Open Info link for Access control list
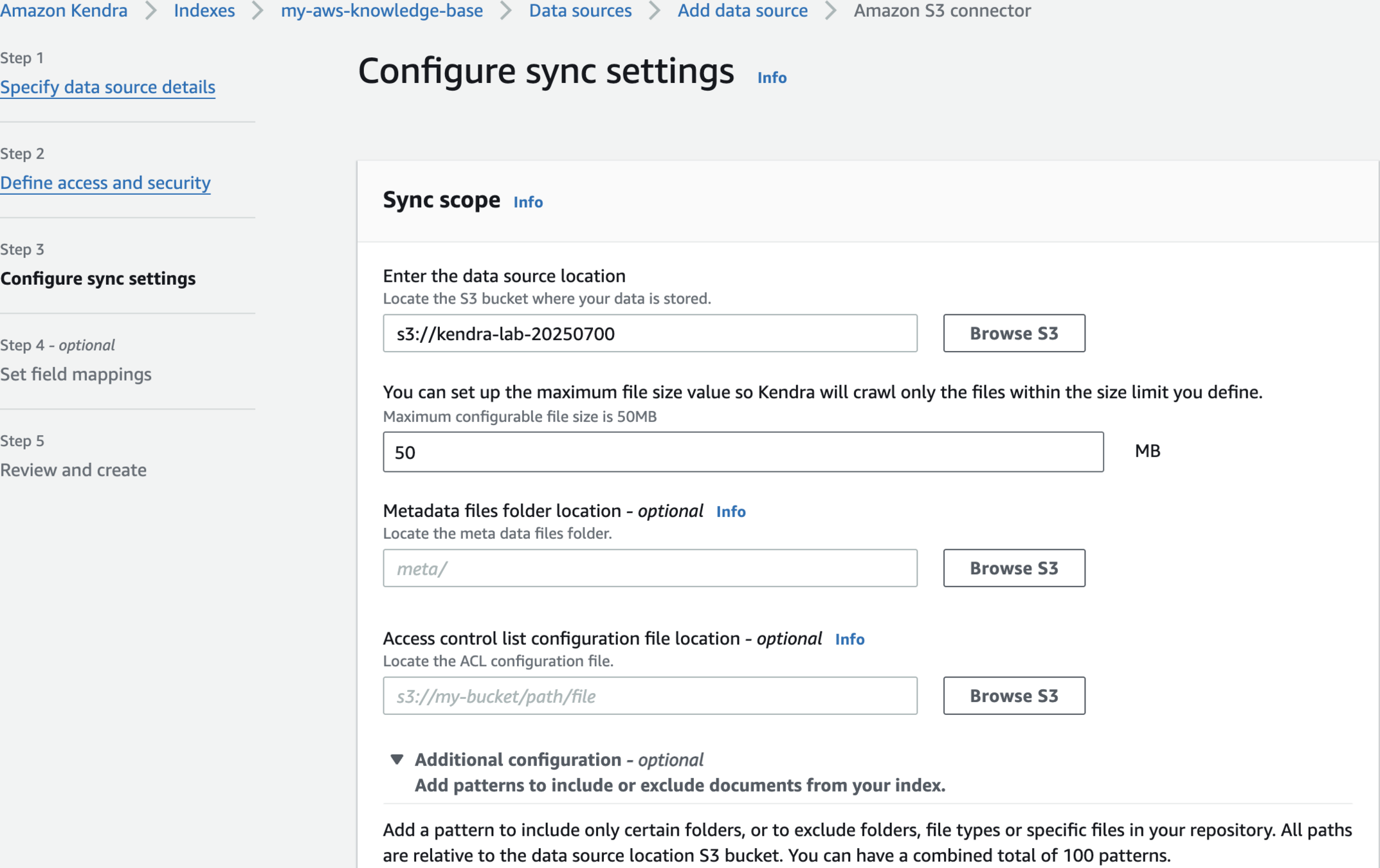This screenshot has width=1380, height=868. (849, 639)
